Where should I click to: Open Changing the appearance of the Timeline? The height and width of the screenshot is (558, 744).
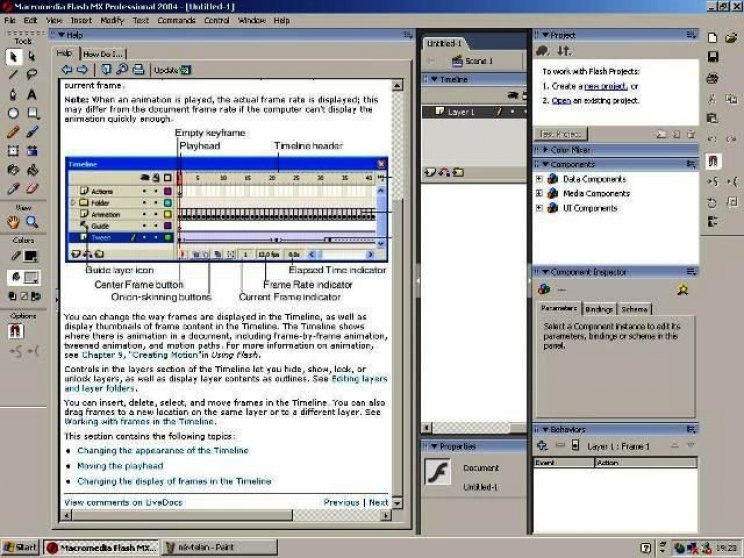tap(163, 450)
